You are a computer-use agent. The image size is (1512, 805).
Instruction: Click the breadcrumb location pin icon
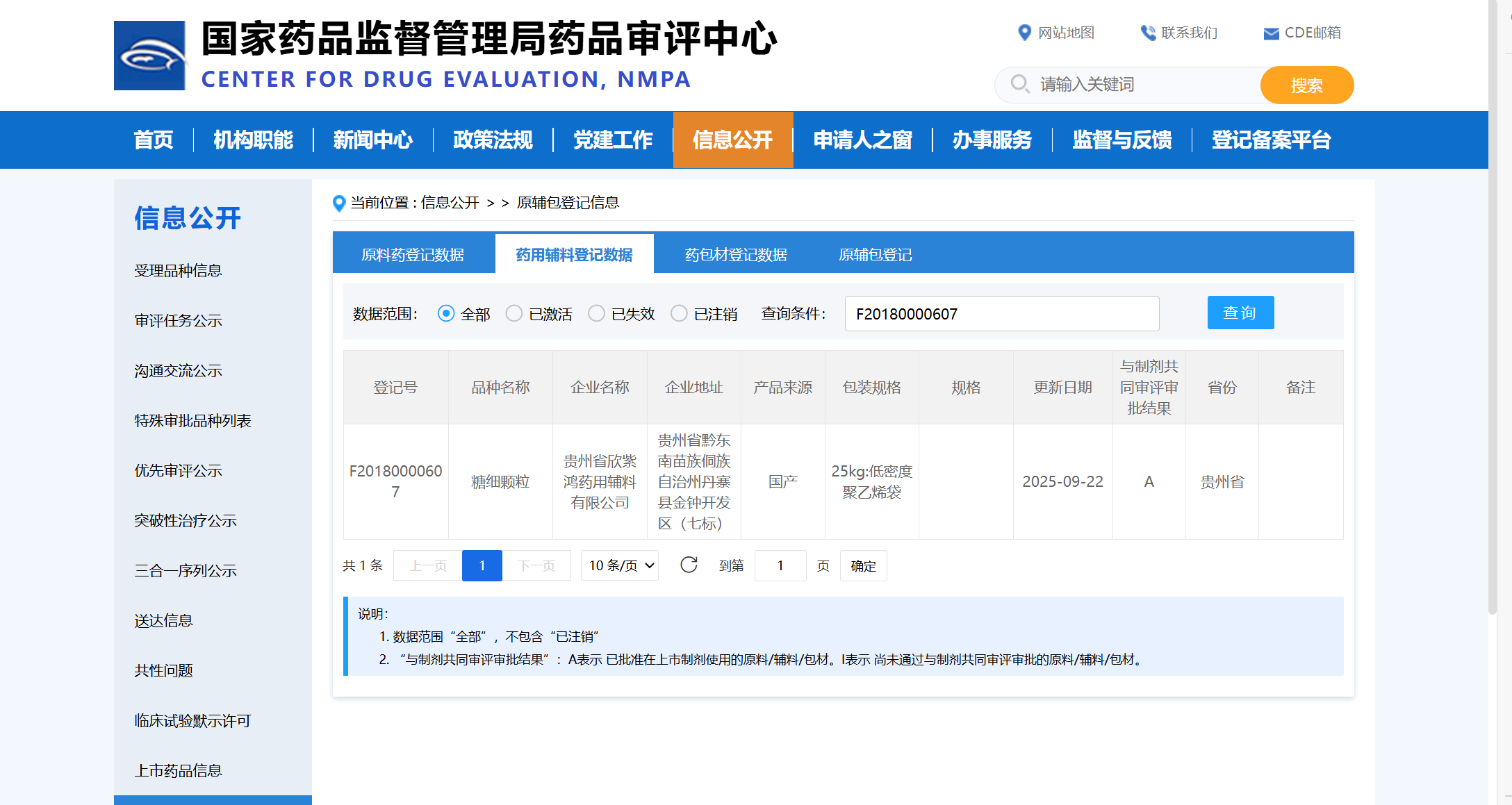[339, 203]
